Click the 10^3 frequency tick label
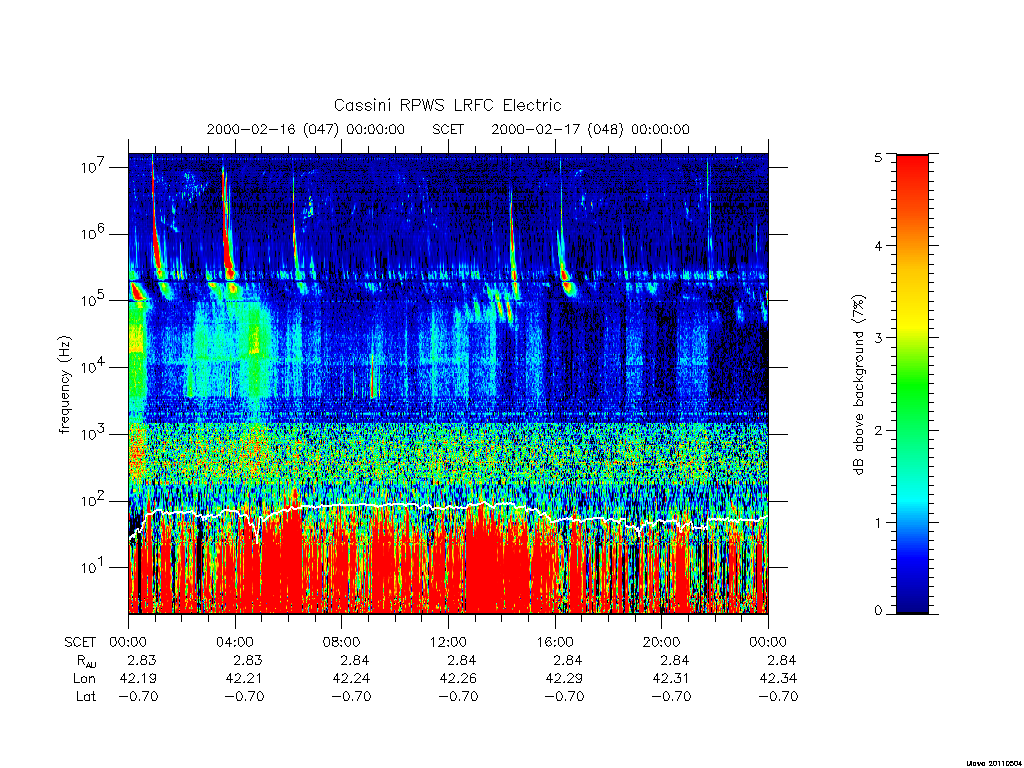1024x768 pixels. [x=93, y=434]
